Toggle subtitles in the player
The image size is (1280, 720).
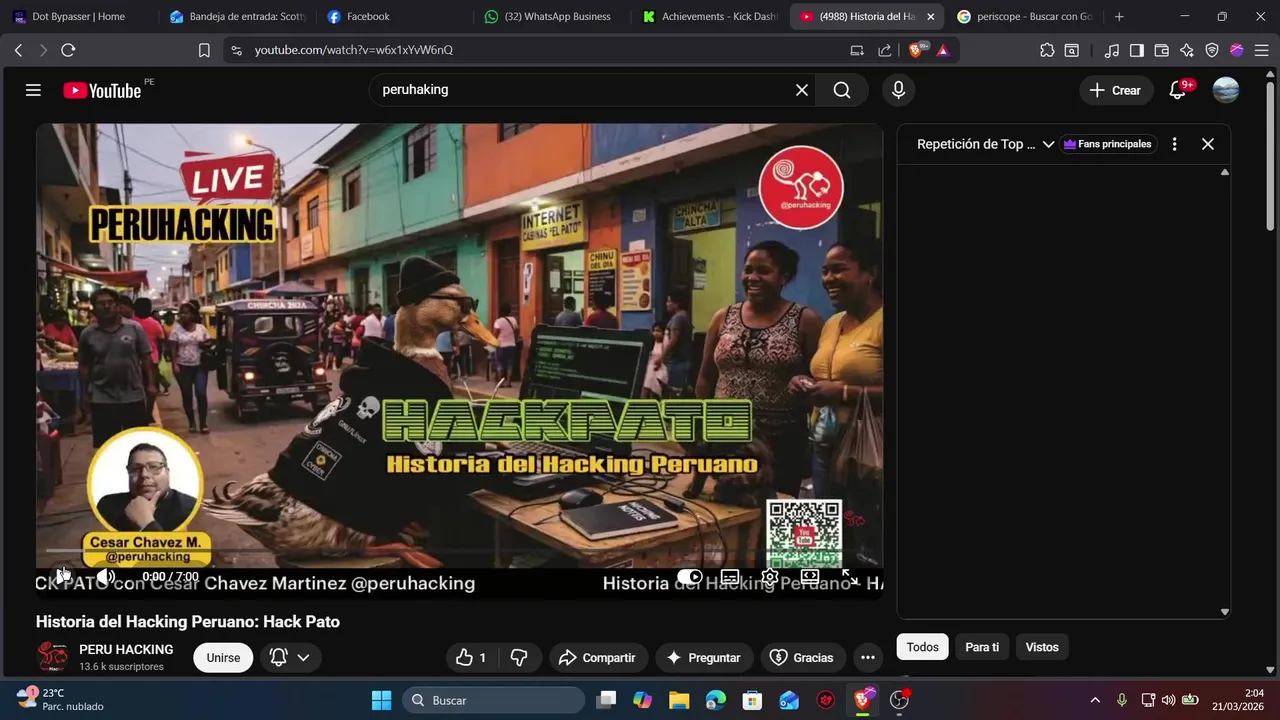(730, 577)
